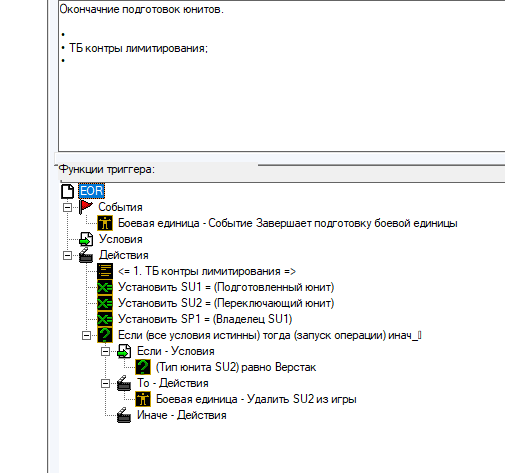This screenshot has width=505, height=473.
Task: Click the condition icon for Тип юнита SU2
Action: click(143, 367)
